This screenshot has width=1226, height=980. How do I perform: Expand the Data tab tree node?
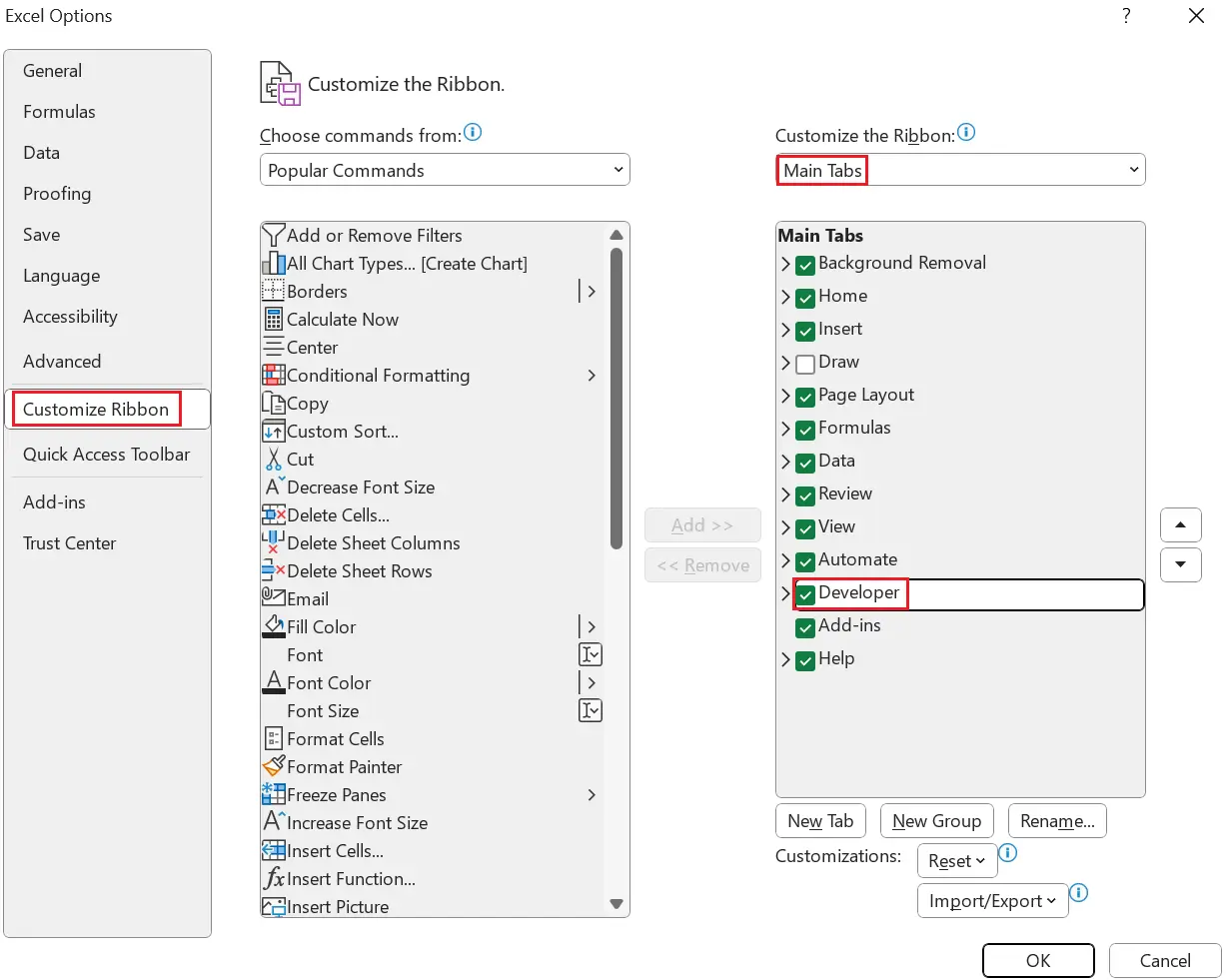[x=785, y=463]
